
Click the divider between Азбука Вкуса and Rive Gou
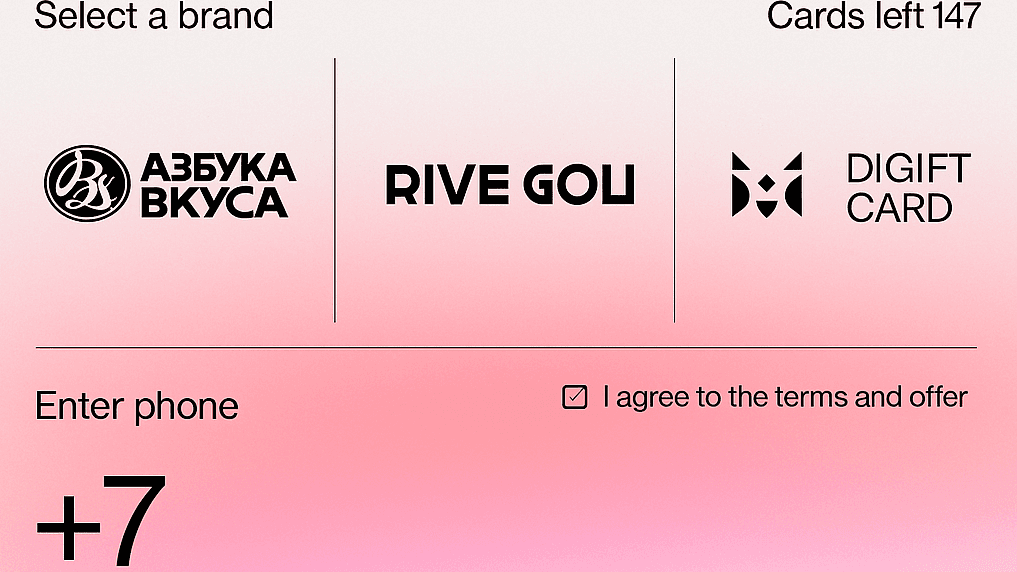(x=335, y=190)
